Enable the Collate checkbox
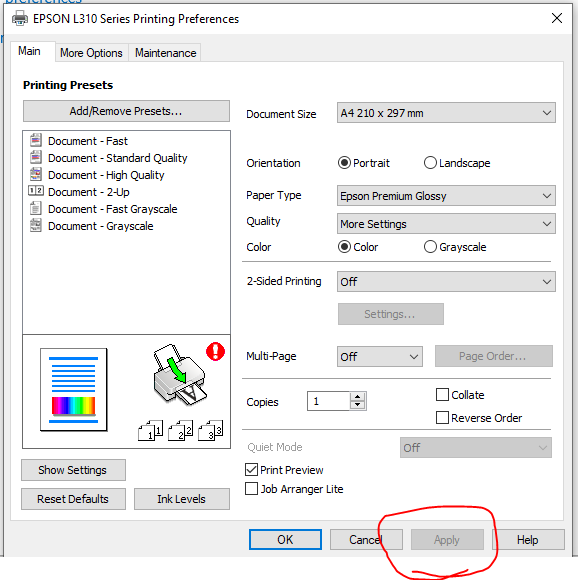Viewport: 578px width, 580px height. point(442,395)
